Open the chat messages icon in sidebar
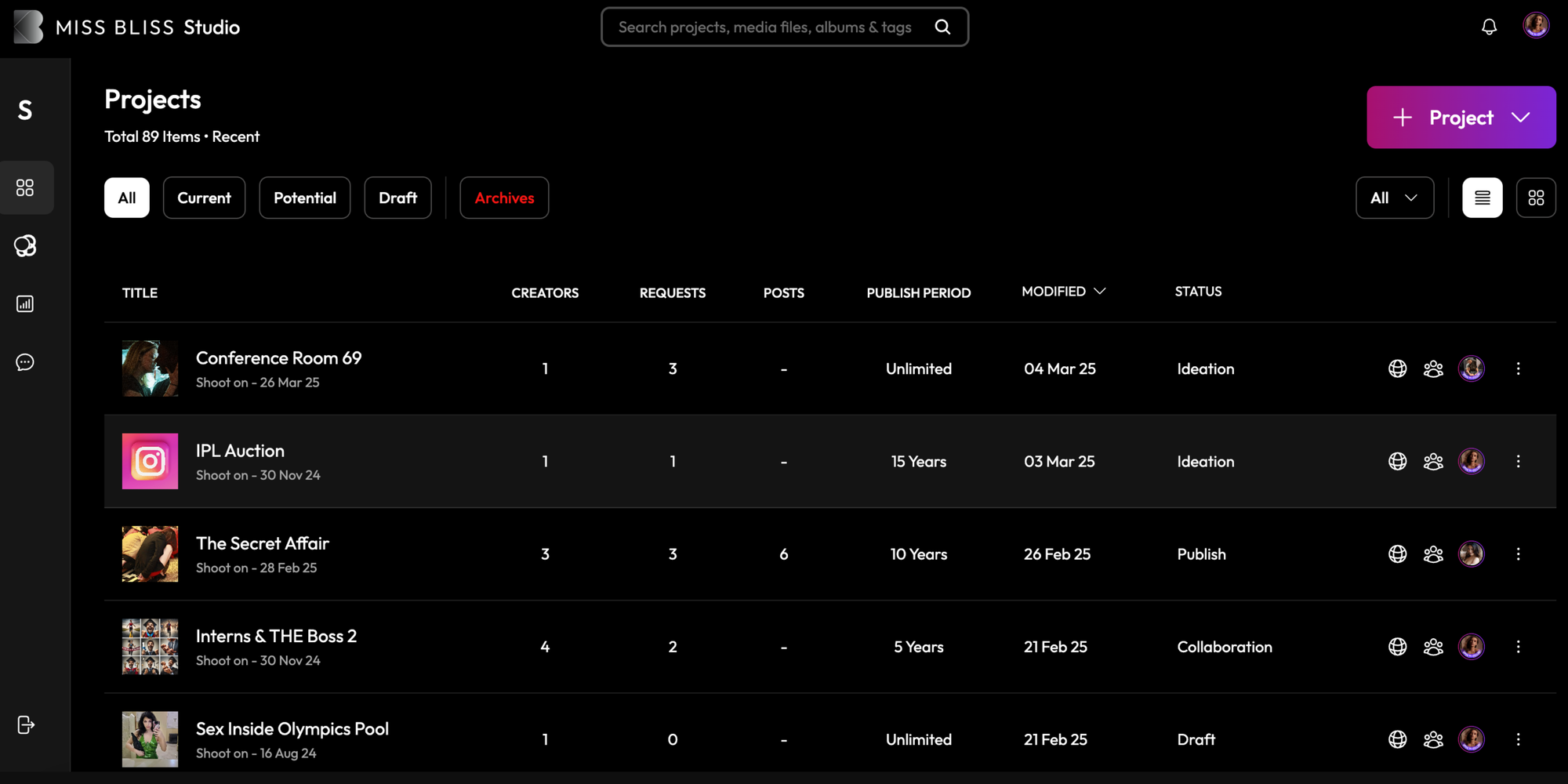1568x784 pixels. pos(25,362)
